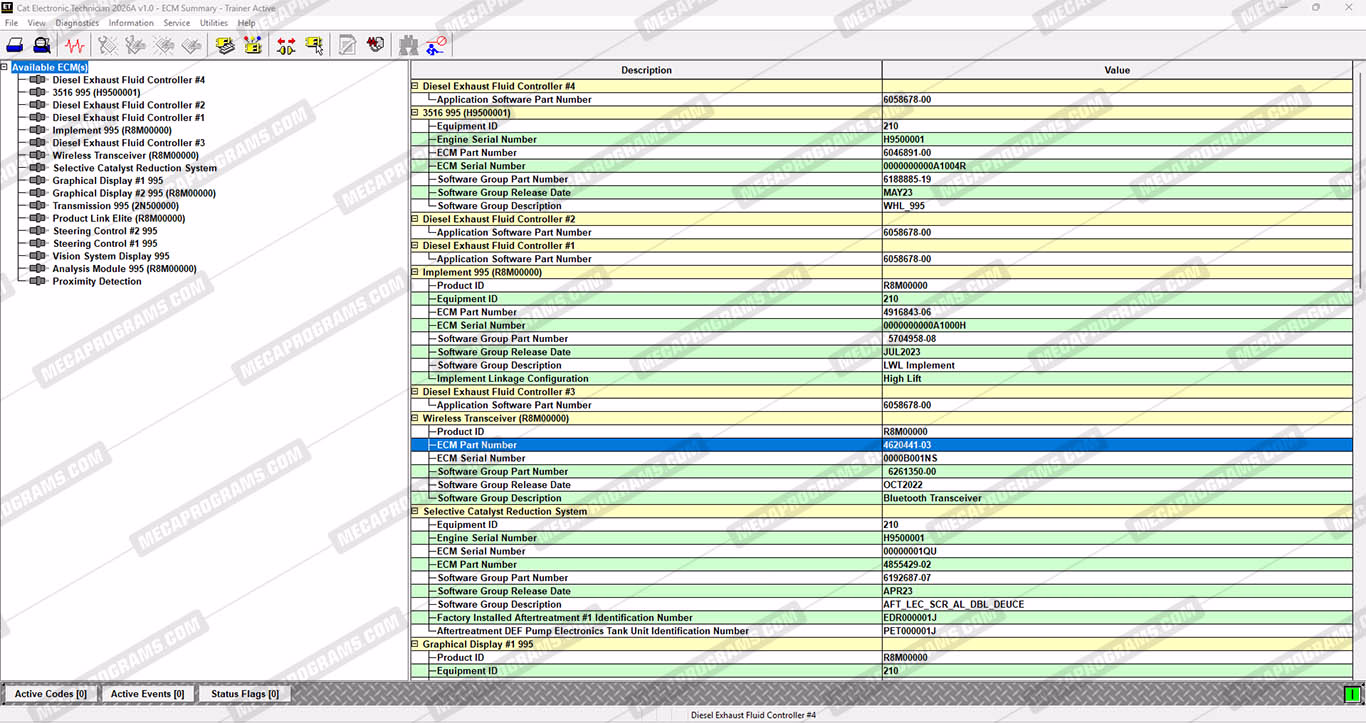This screenshot has width=1366, height=723.
Task: Collapse the Implement 995 (R8M00000) table group
Action: click(415, 272)
